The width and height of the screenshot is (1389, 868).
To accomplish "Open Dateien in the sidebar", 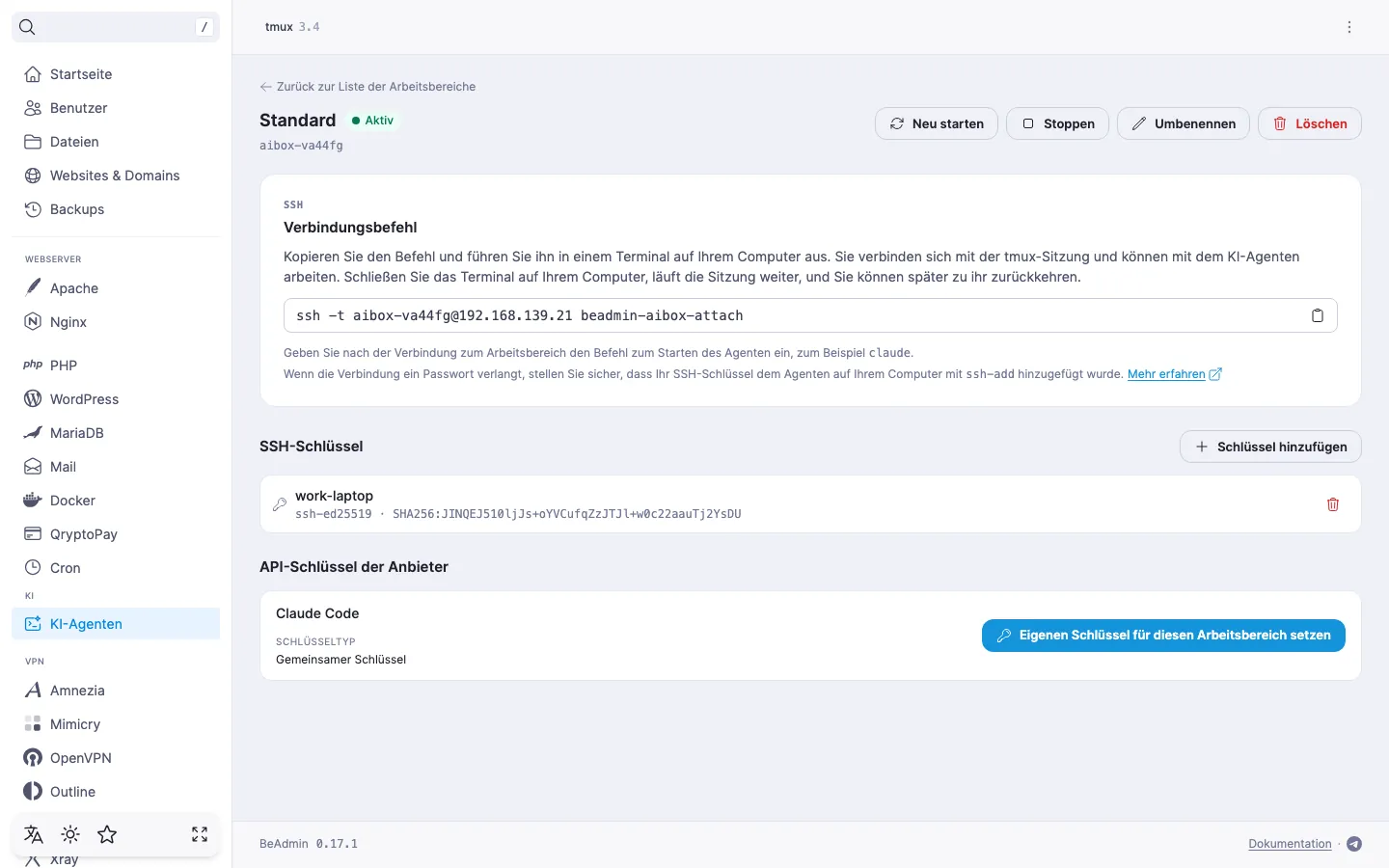I will pos(116,142).
